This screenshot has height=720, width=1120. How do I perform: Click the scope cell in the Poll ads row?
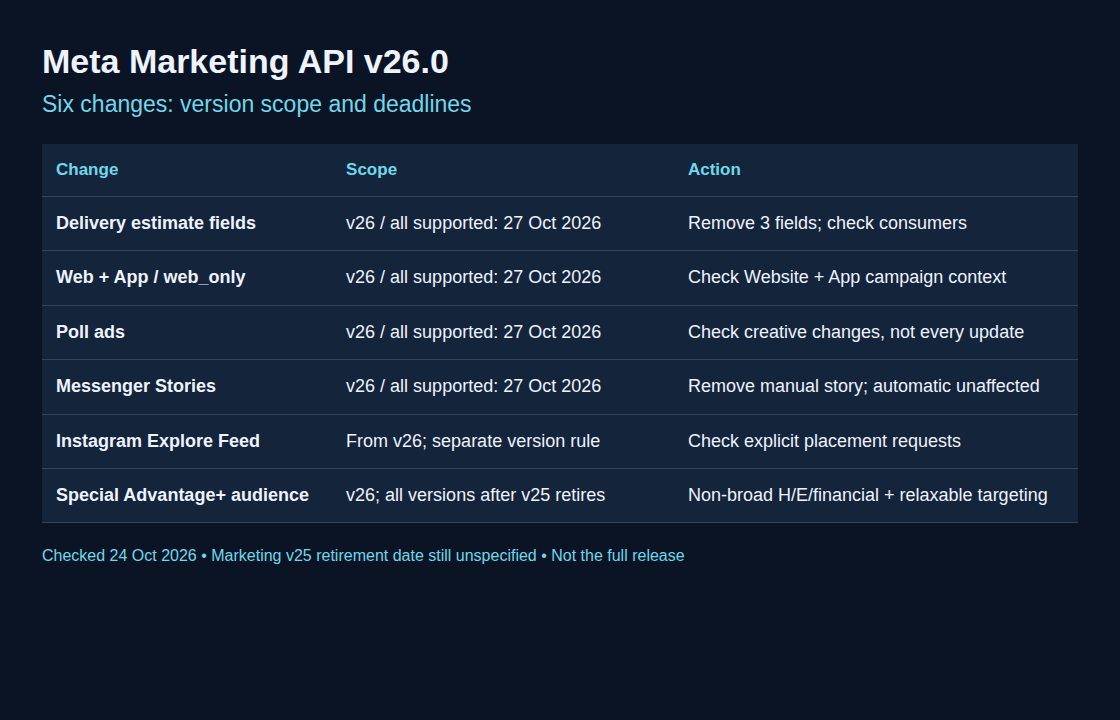tap(474, 332)
